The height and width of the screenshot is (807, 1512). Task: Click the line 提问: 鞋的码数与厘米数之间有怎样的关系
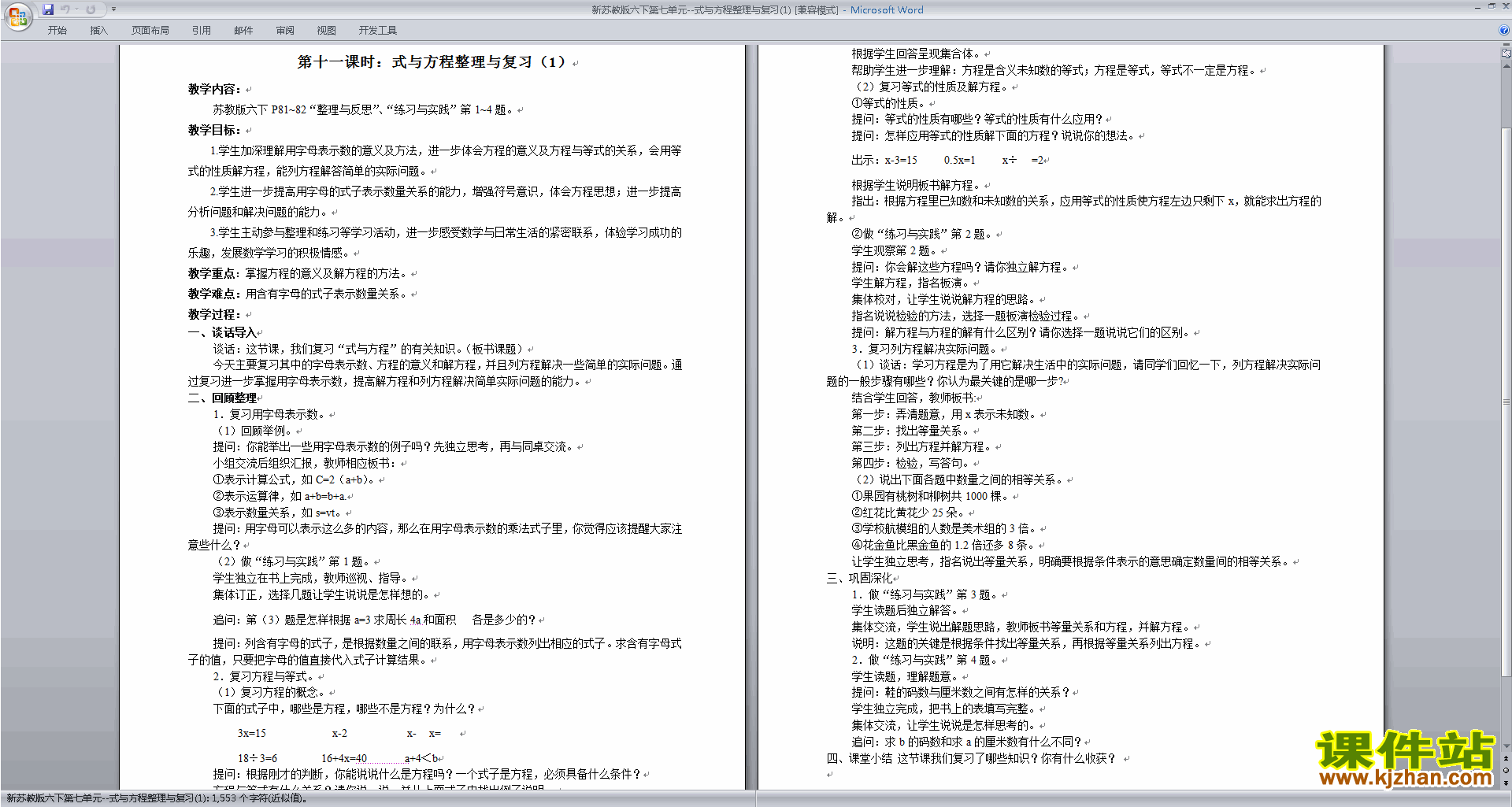pos(961,692)
